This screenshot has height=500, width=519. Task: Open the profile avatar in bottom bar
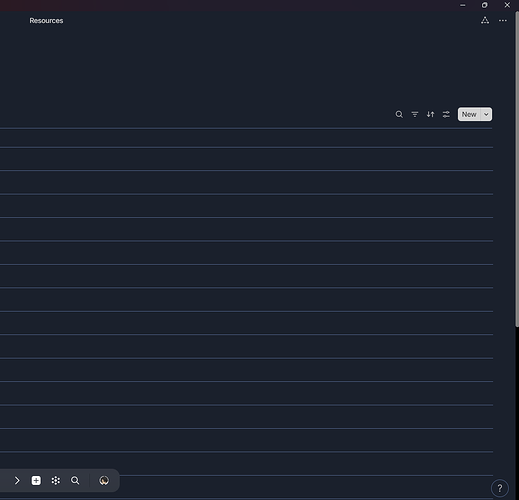tap(104, 480)
